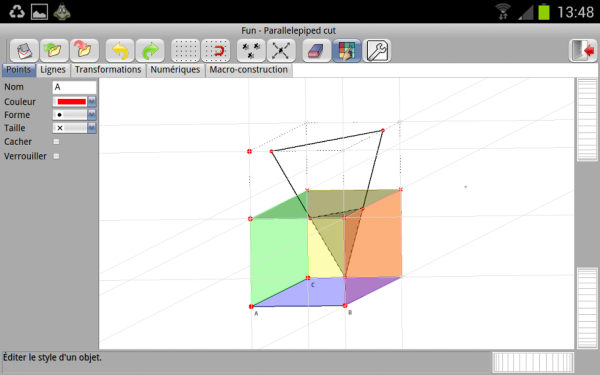Open the Taille dropdown
This screenshot has width=600, height=375.
(74, 128)
